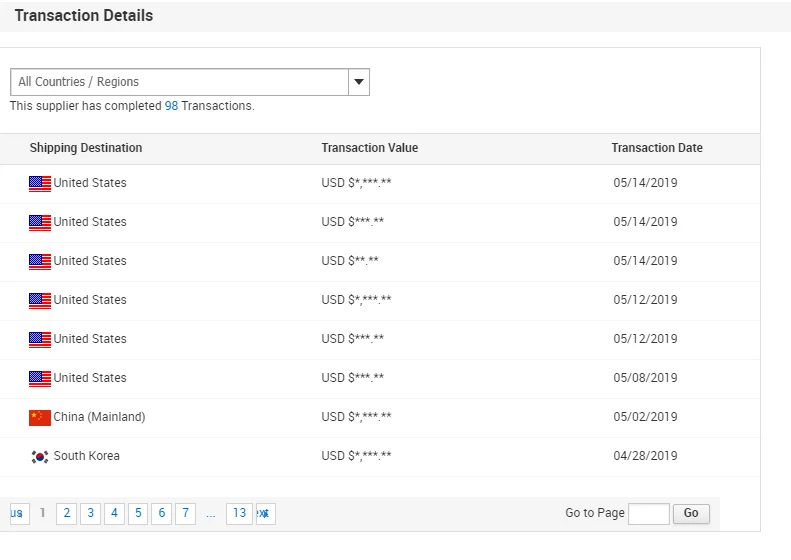Click the South Korea flag icon

pos(40,456)
